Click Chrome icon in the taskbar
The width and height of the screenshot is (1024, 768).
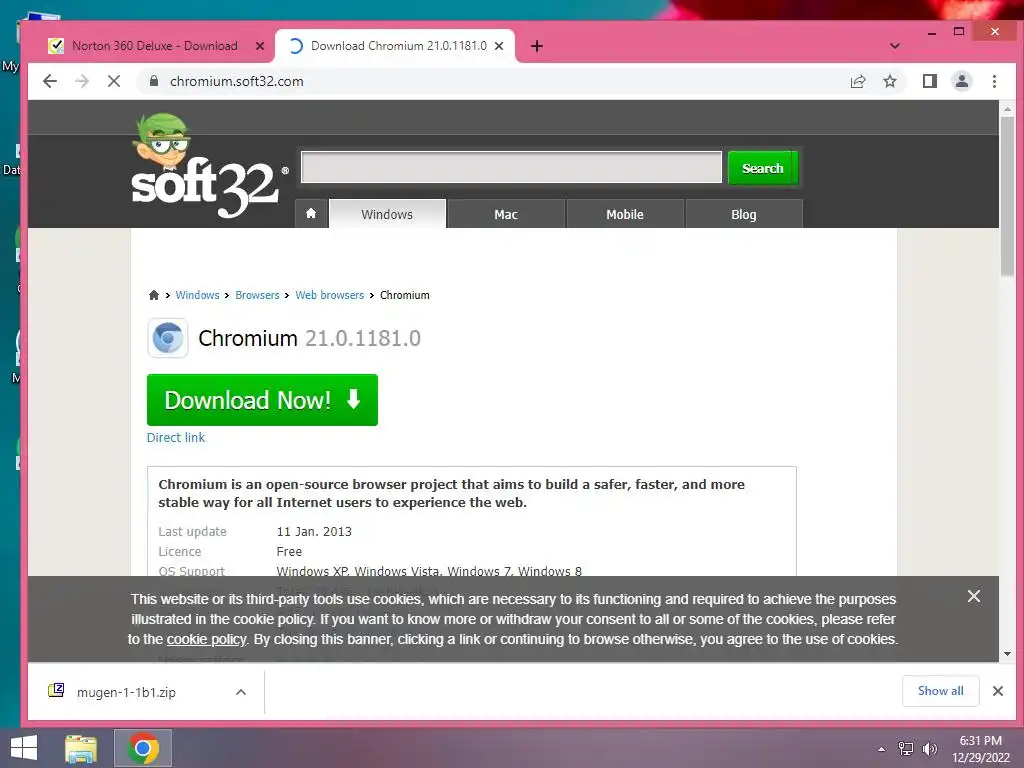click(x=143, y=748)
